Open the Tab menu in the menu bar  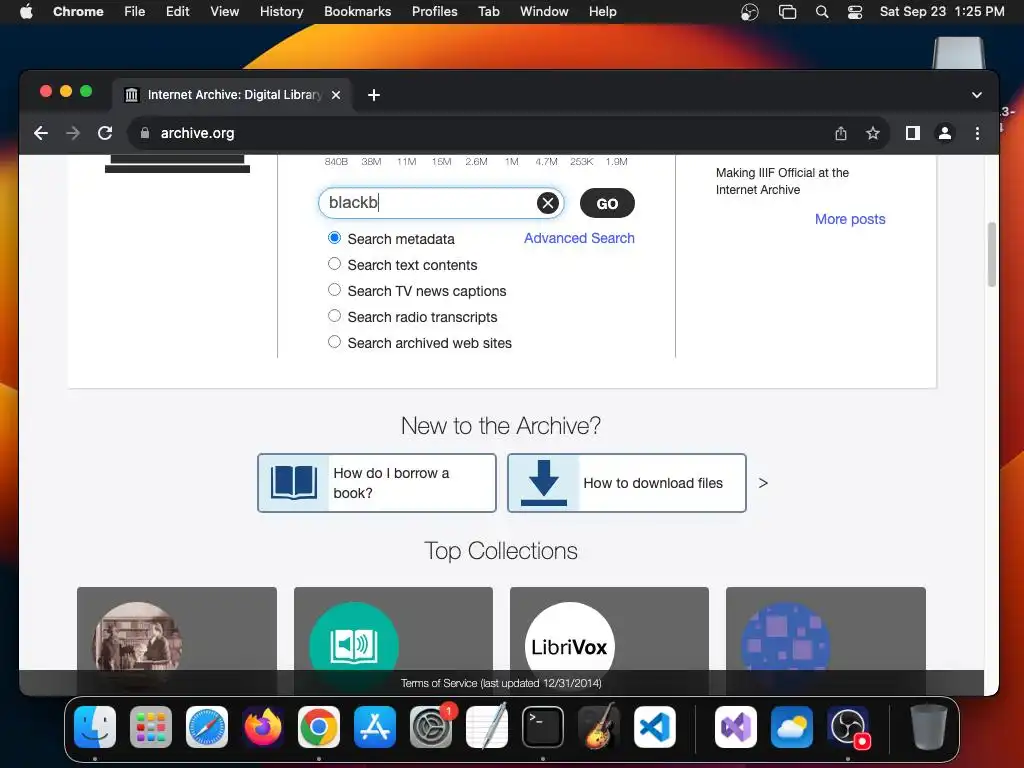488,12
